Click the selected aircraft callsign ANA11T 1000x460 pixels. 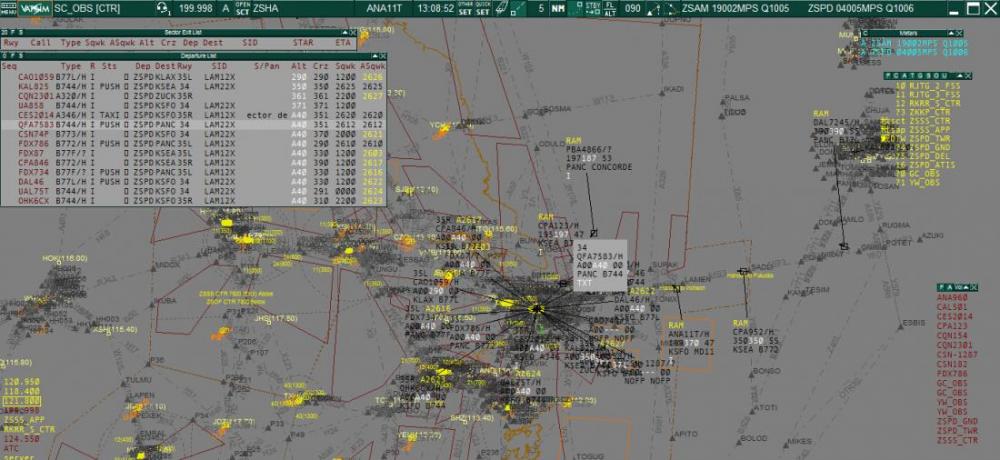(x=384, y=8)
